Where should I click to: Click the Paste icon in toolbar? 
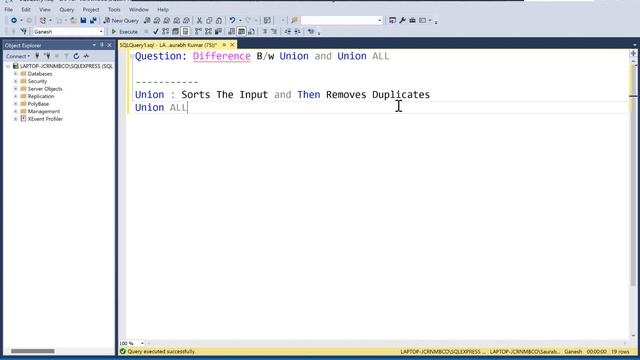click(219, 20)
